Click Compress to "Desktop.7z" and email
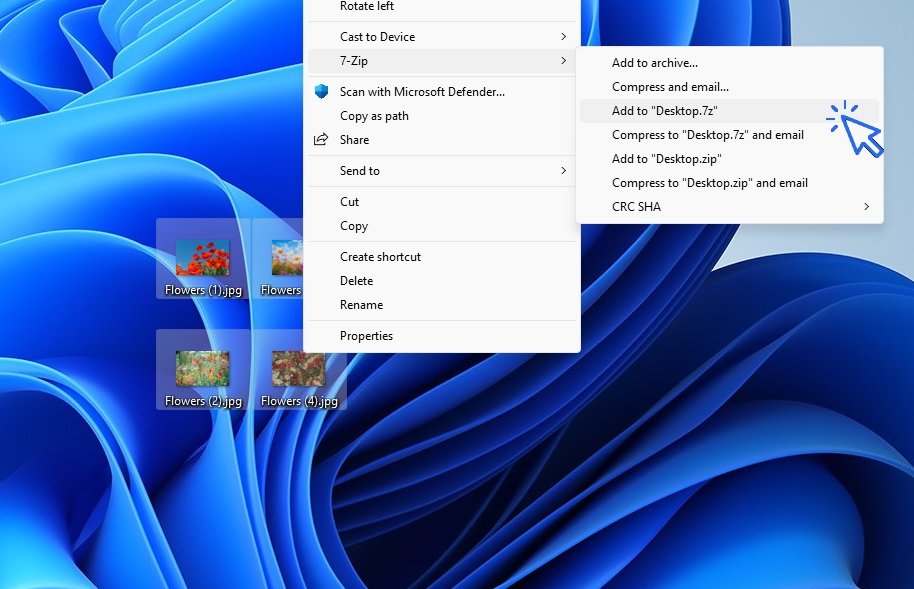 click(707, 135)
